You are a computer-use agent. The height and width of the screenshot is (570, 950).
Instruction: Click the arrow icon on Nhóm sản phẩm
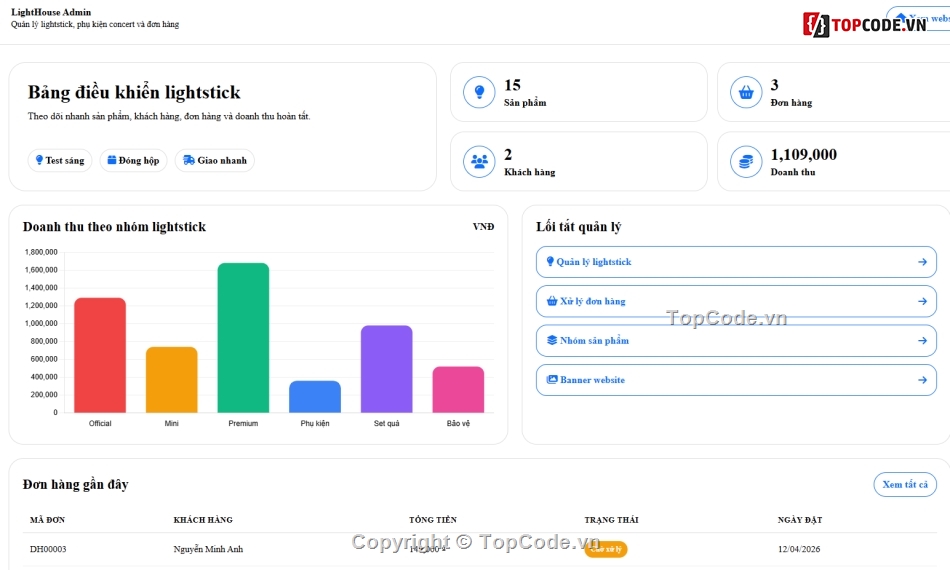tap(922, 340)
